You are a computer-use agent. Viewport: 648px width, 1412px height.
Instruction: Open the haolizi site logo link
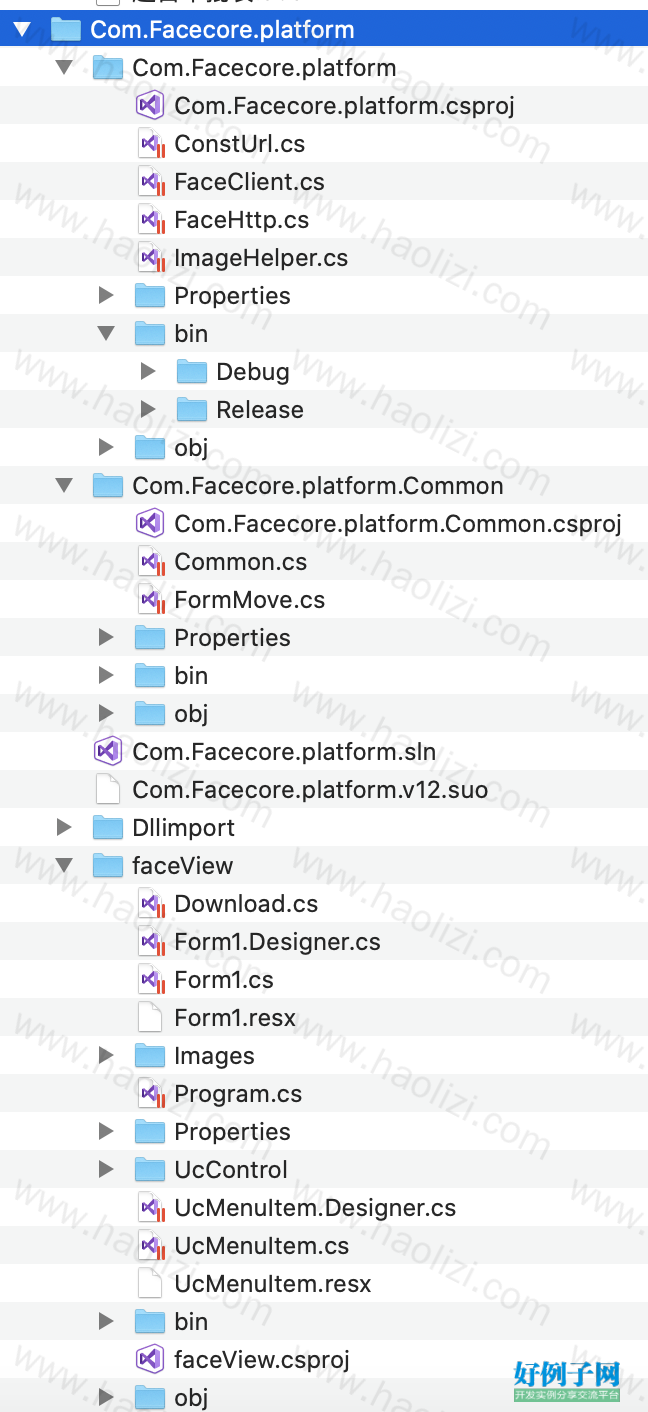click(567, 1381)
